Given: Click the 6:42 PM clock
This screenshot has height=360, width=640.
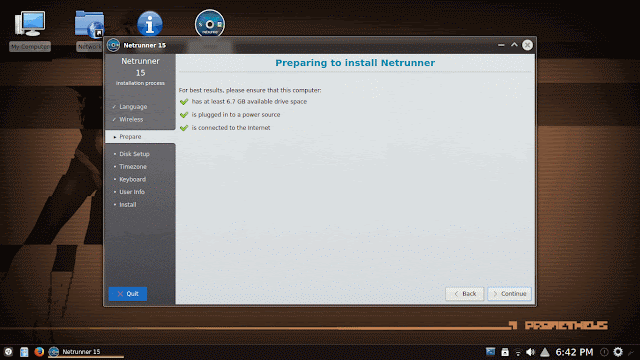Looking at the screenshot, I should click(574, 352).
